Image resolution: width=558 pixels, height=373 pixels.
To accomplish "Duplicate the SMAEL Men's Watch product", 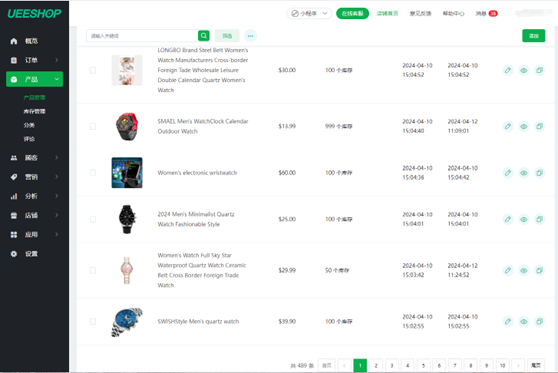I will coord(539,126).
